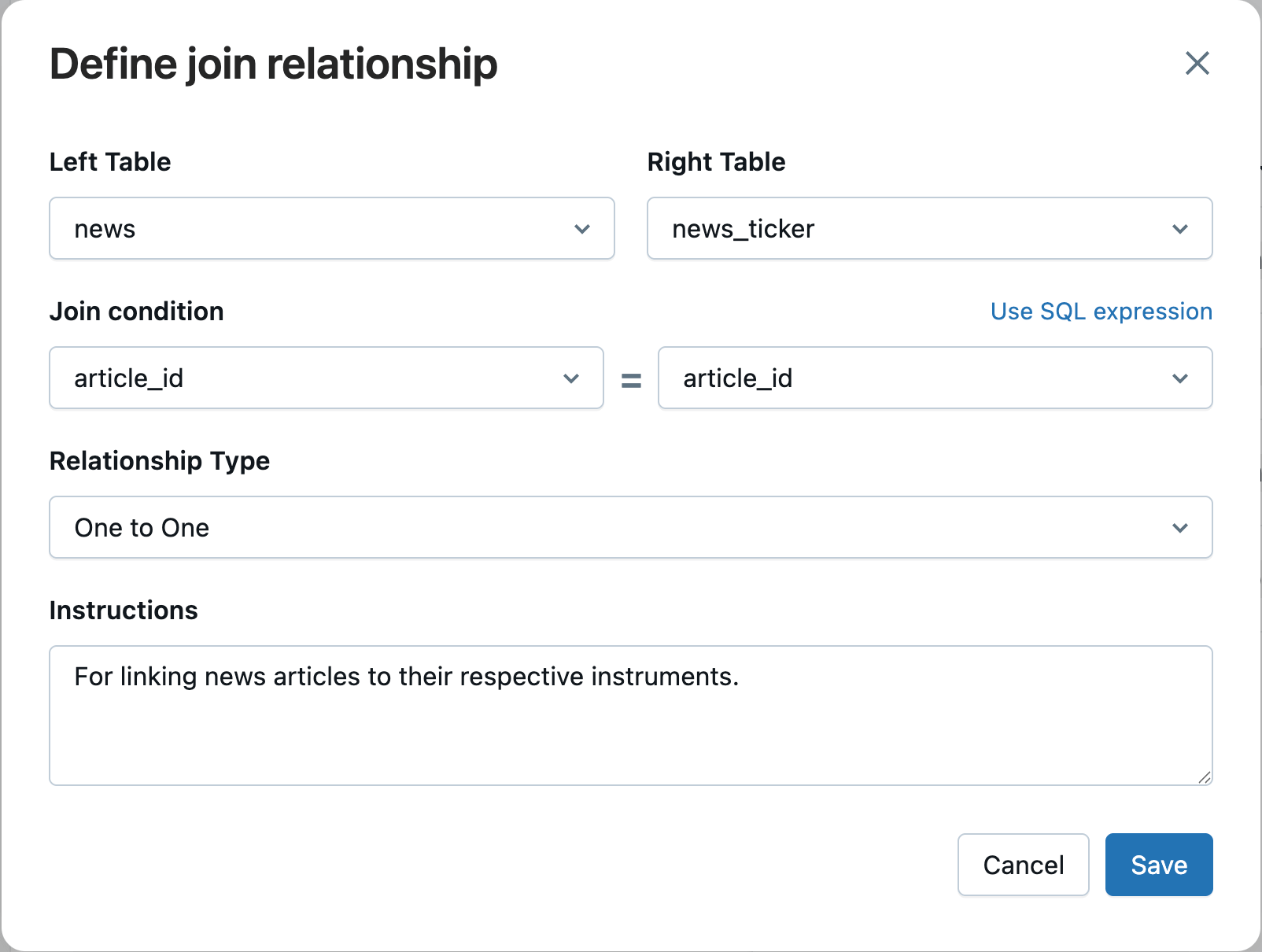Click the Define join relationship title
Image resolution: width=1262 pixels, height=952 pixels.
click(x=273, y=64)
